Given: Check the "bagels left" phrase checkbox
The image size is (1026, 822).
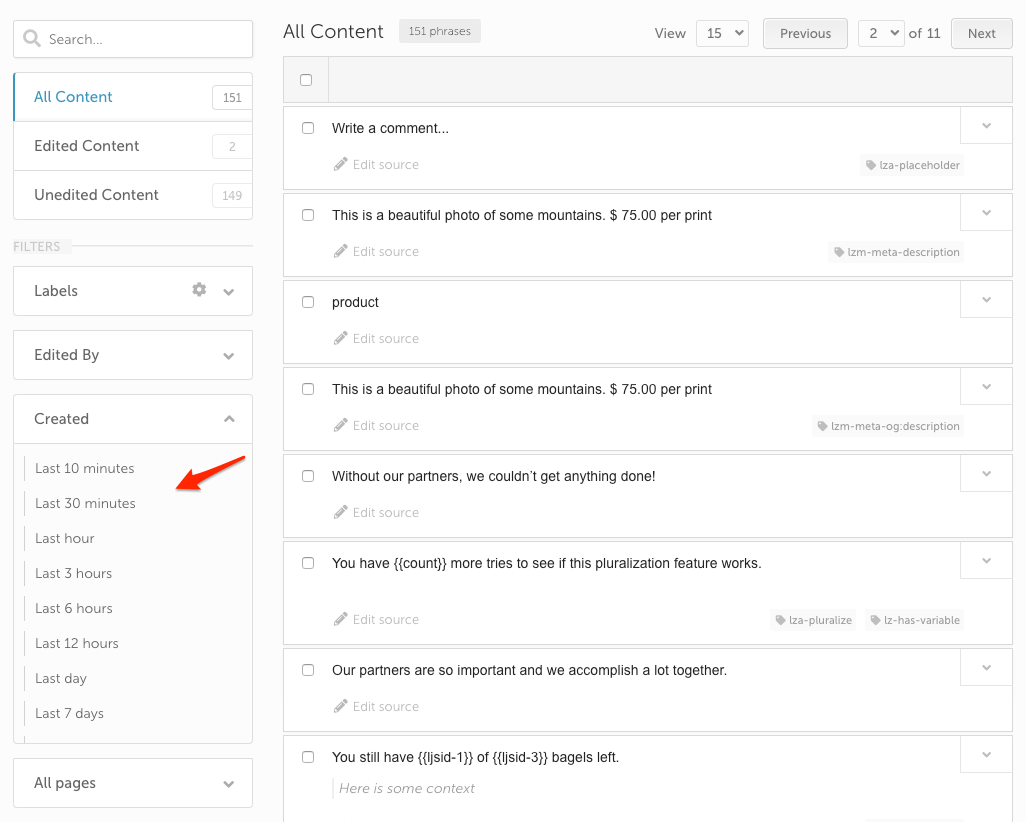Looking at the screenshot, I should 308,757.
